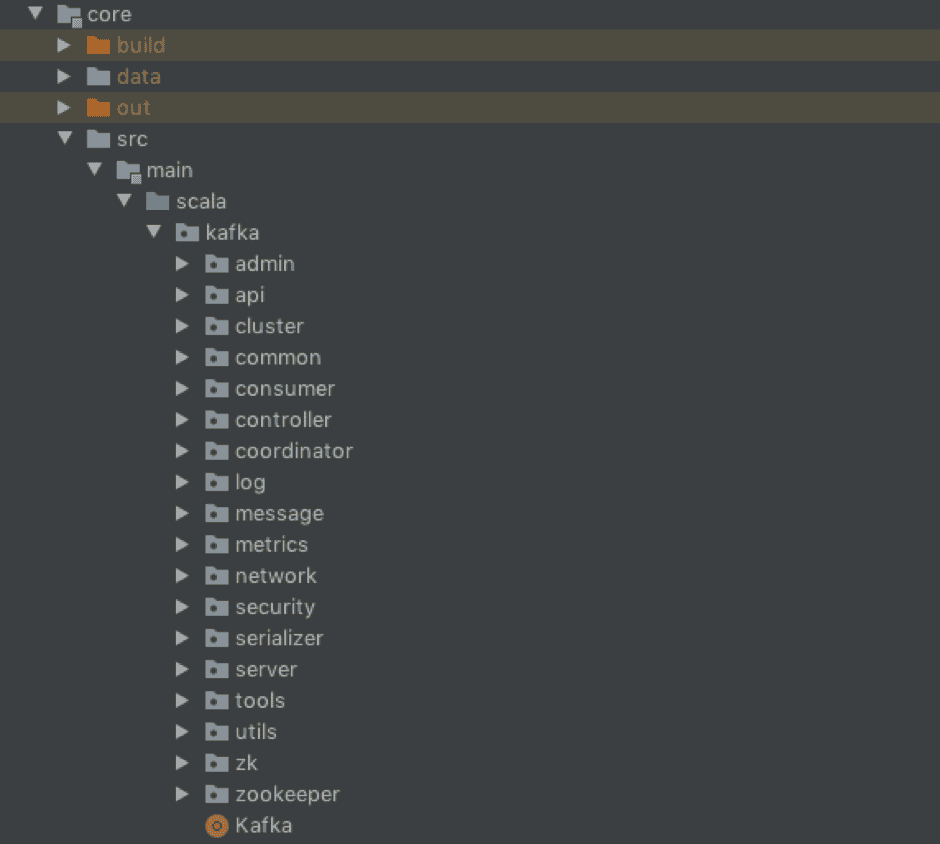Collapse the kafka package tree
Image resolution: width=940 pixels, height=844 pixels.
[x=153, y=232]
